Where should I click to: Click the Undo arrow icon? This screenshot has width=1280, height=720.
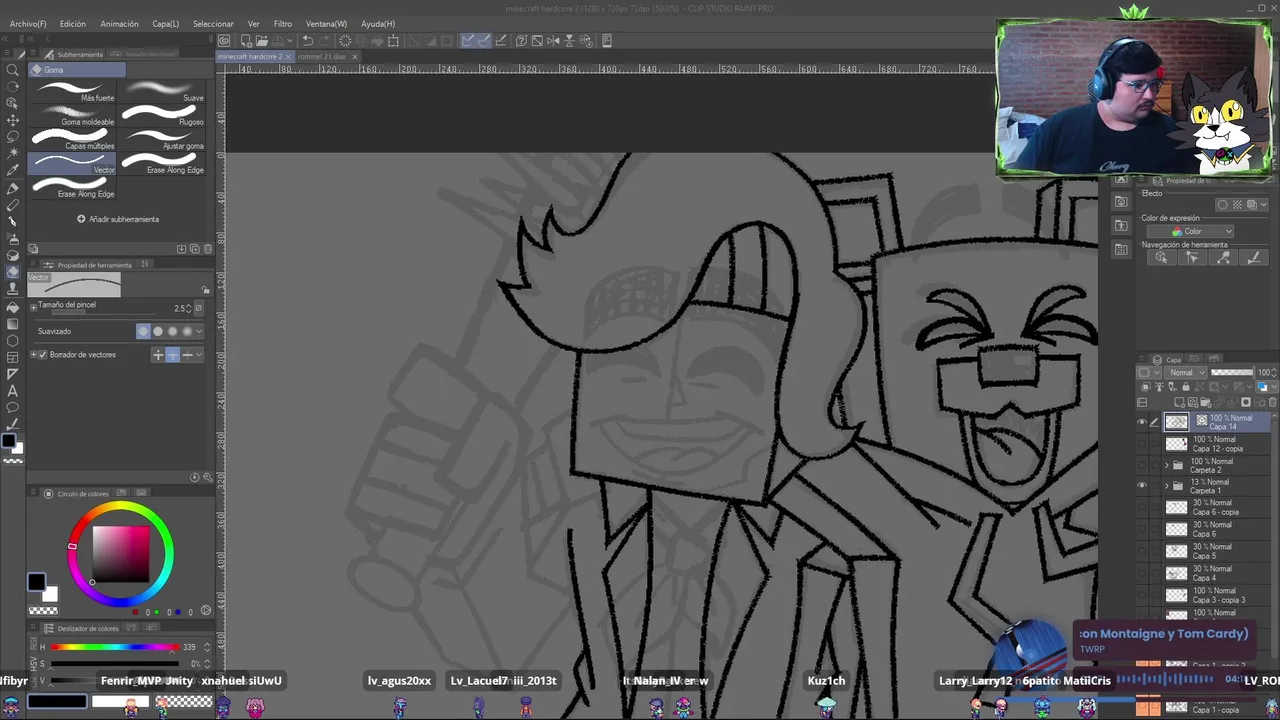coord(308,41)
